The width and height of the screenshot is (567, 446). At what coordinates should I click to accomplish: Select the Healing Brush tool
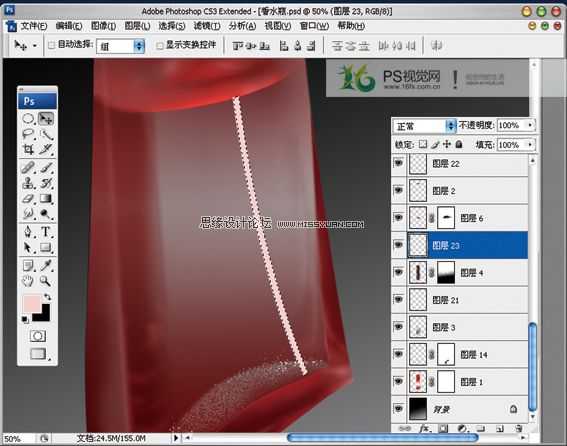tap(28, 167)
